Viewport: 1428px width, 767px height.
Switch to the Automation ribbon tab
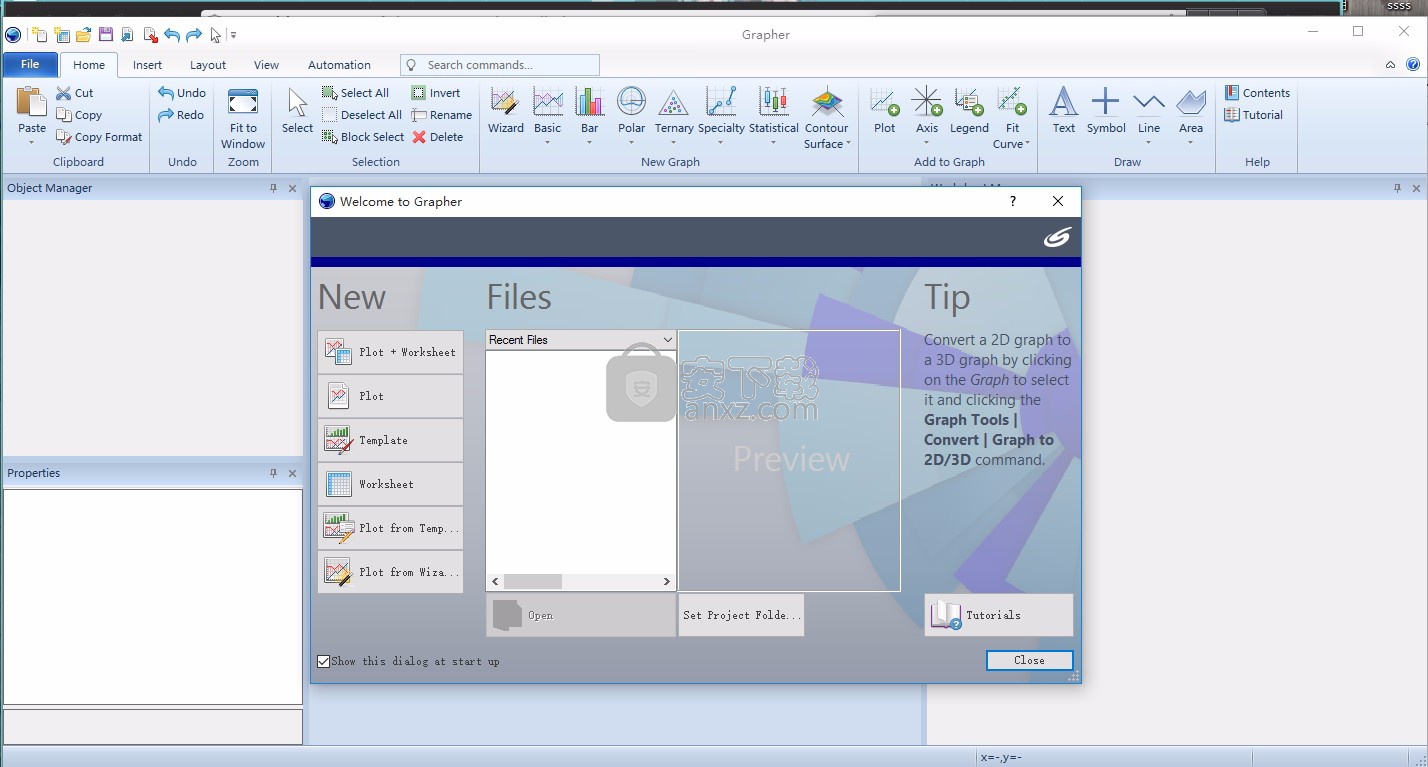339,65
